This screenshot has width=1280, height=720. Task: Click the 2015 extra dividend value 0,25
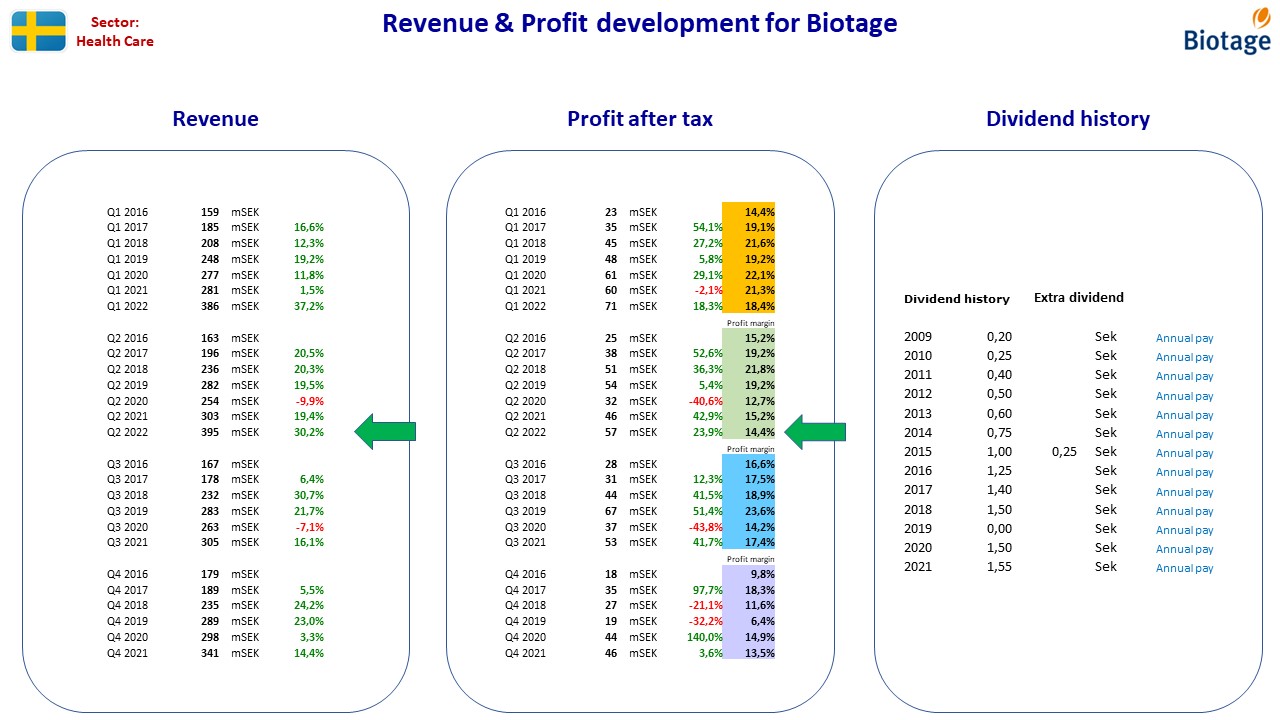click(x=1064, y=452)
